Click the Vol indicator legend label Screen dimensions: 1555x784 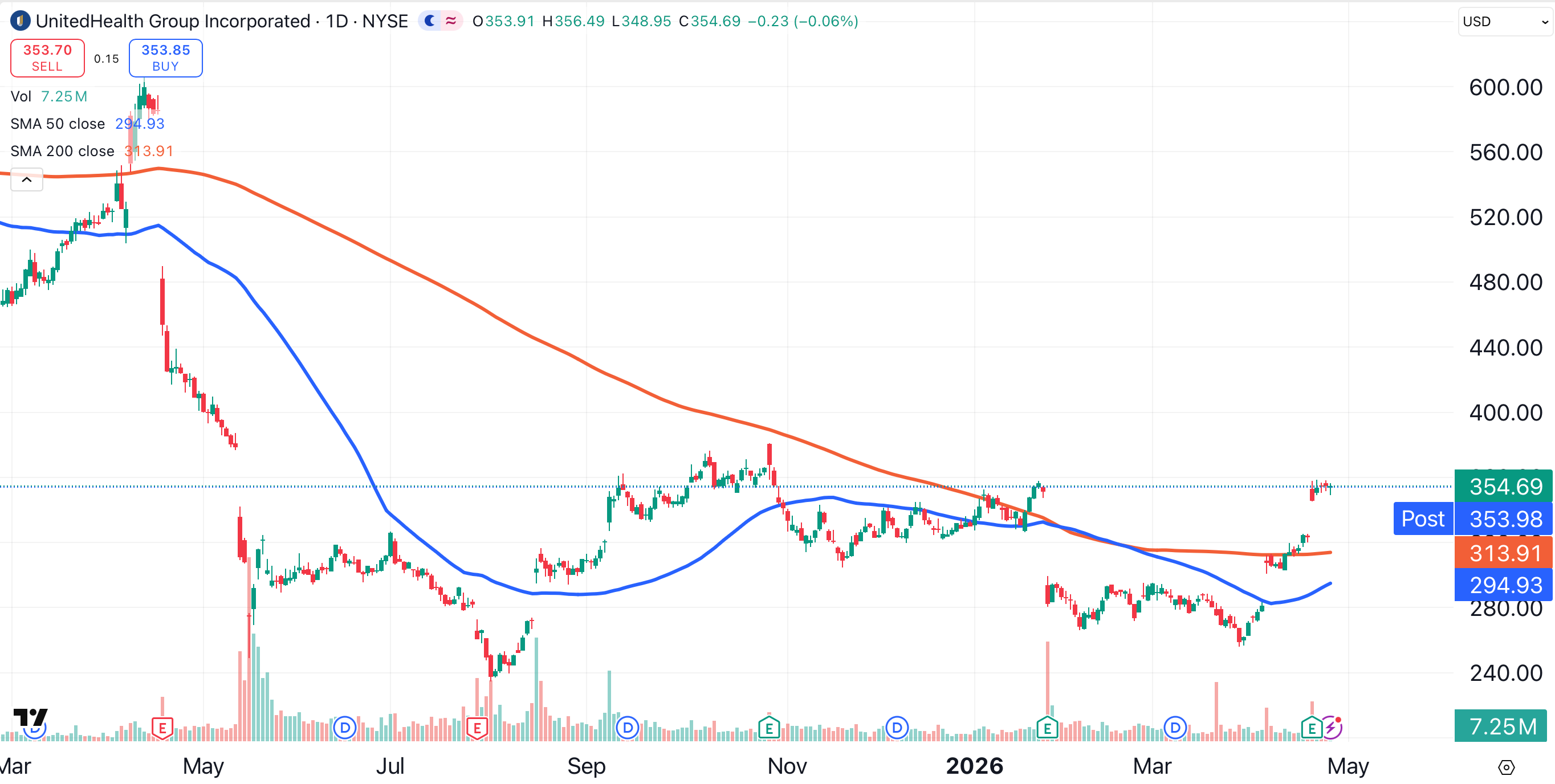[x=21, y=96]
